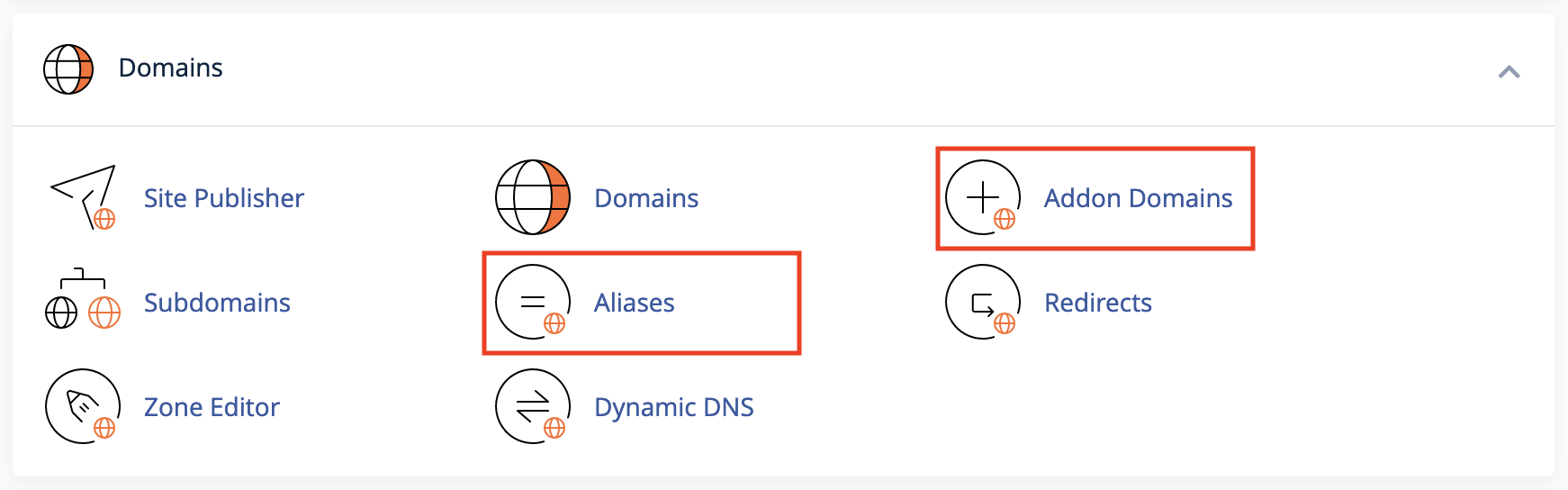Collapse the Domains section with chevron
The width and height of the screenshot is (1568, 490).
tap(1509, 72)
